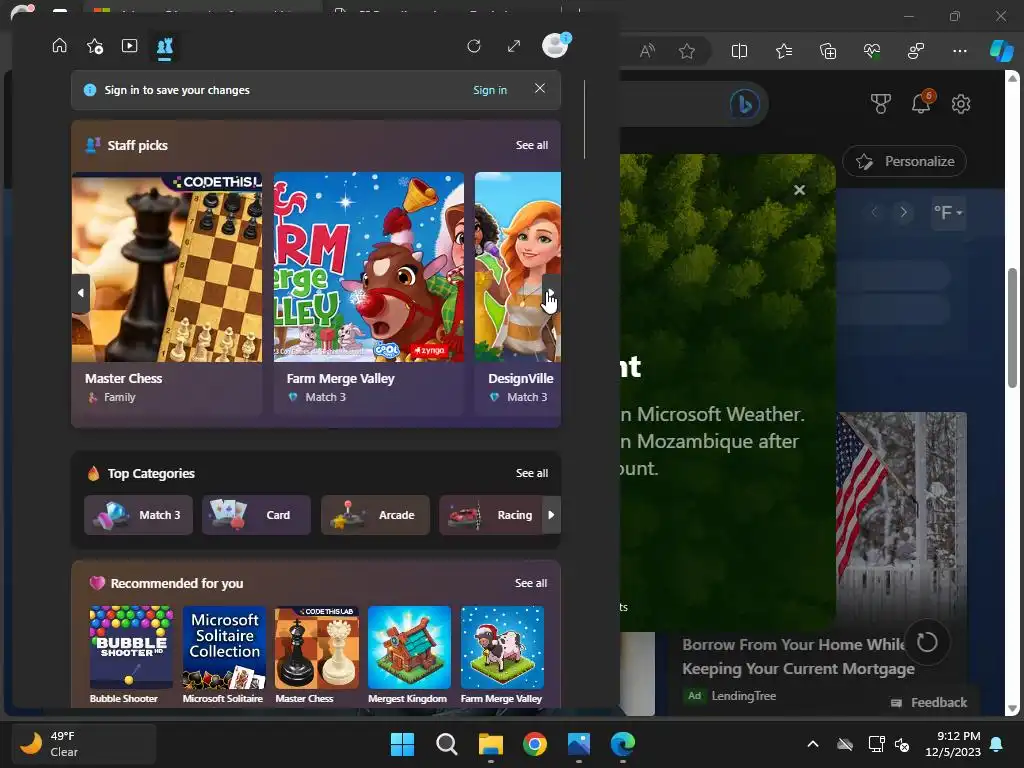Sign in to save your changes link
Screen dimensions: 1024x768
point(490,90)
